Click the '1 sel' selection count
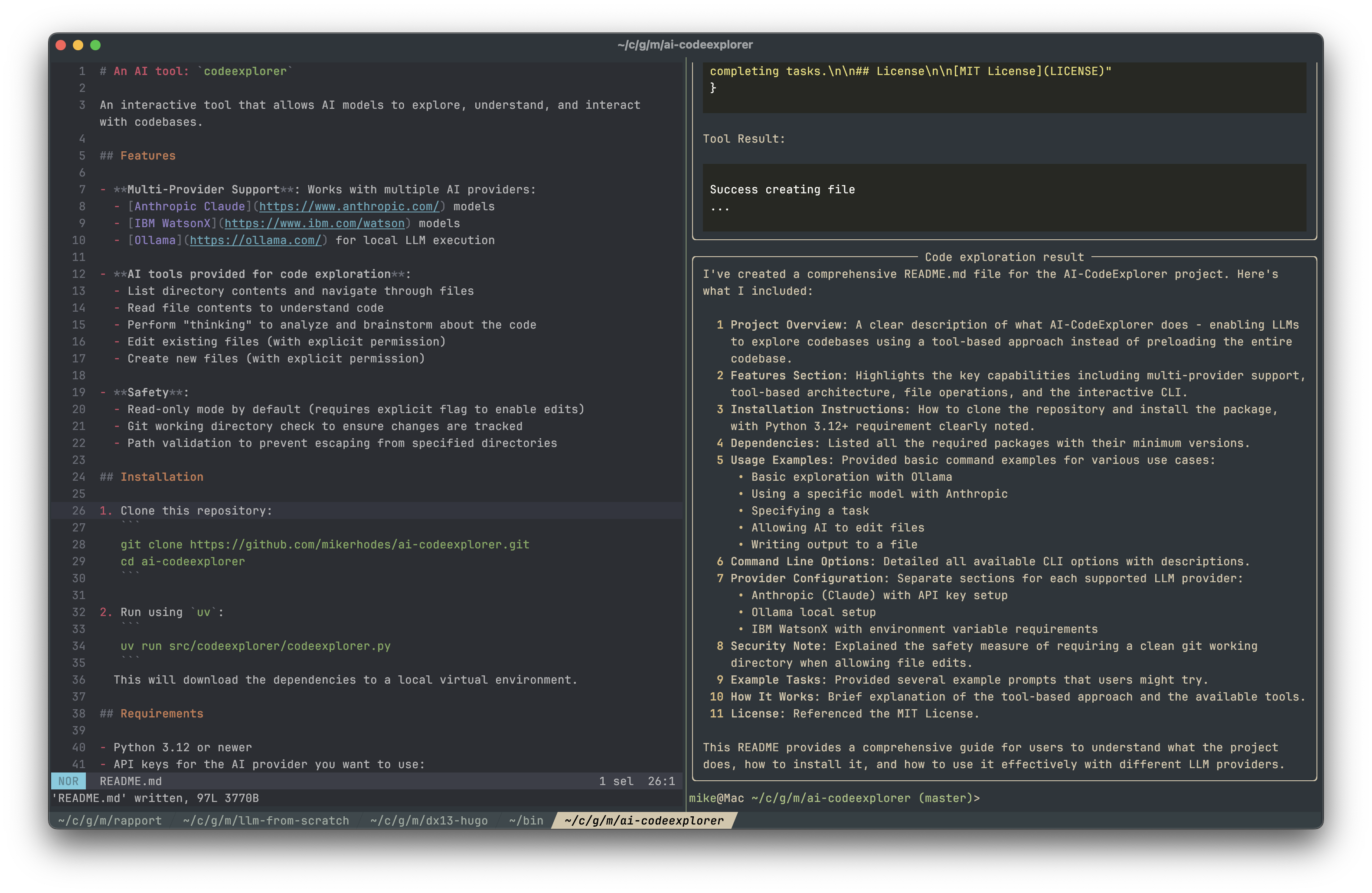This screenshot has width=1372, height=893. [x=616, y=781]
